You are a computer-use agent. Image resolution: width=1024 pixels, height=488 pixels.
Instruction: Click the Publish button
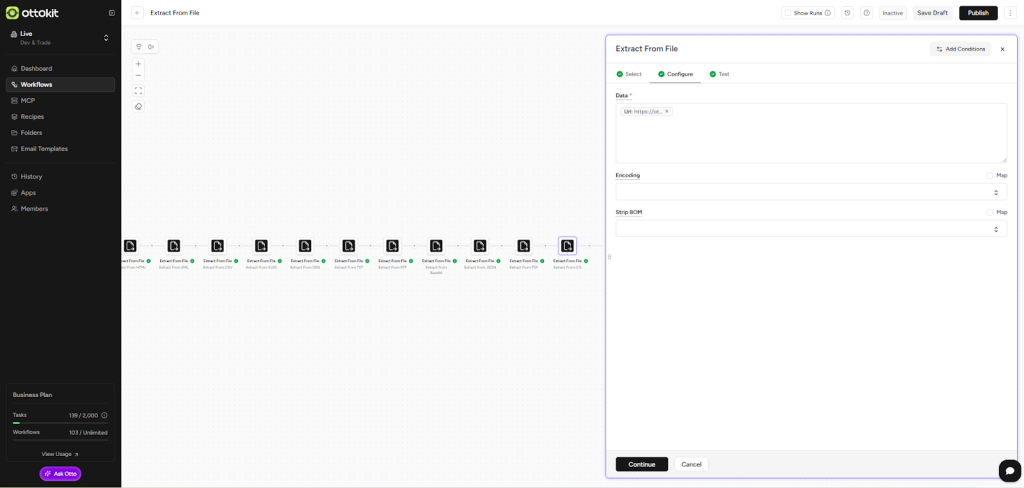click(x=977, y=13)
